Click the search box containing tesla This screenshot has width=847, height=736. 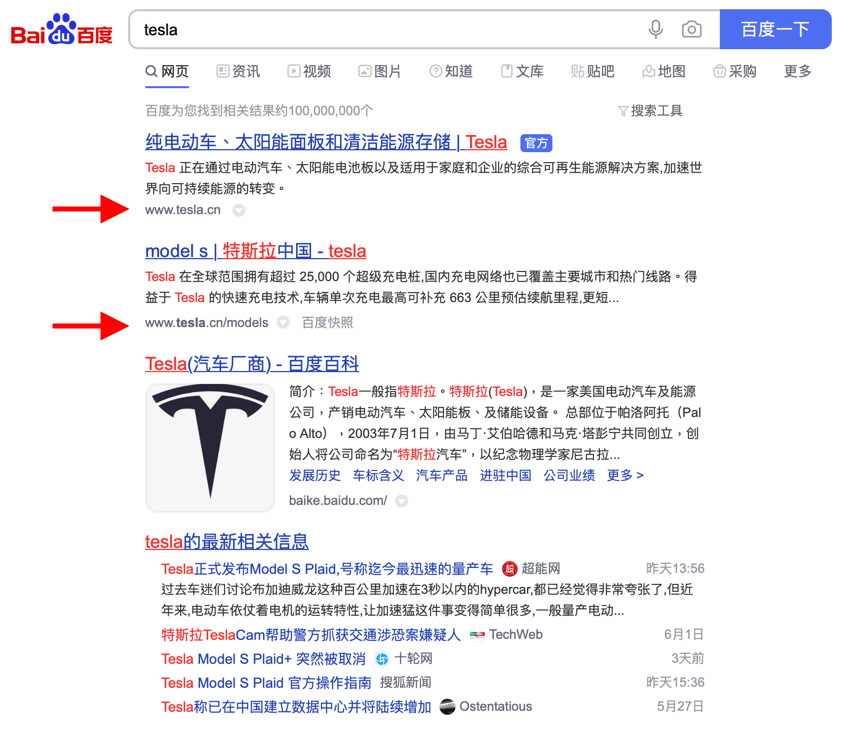tap(390, 30)
